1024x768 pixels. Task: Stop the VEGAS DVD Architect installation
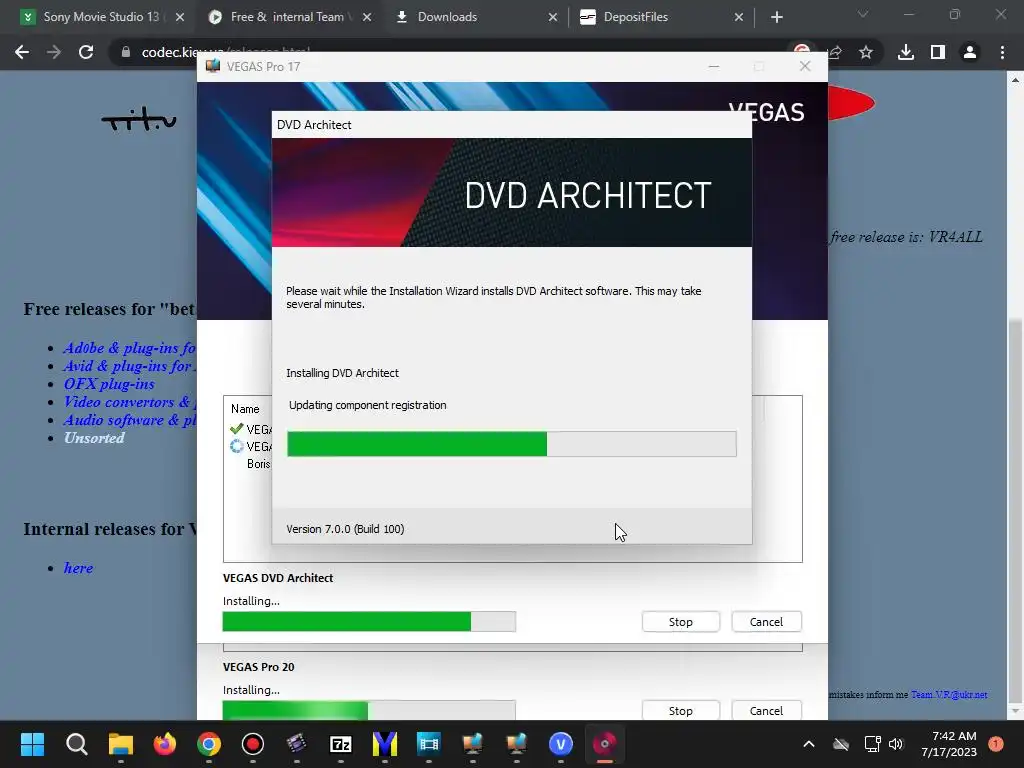(x=680, y=622)
